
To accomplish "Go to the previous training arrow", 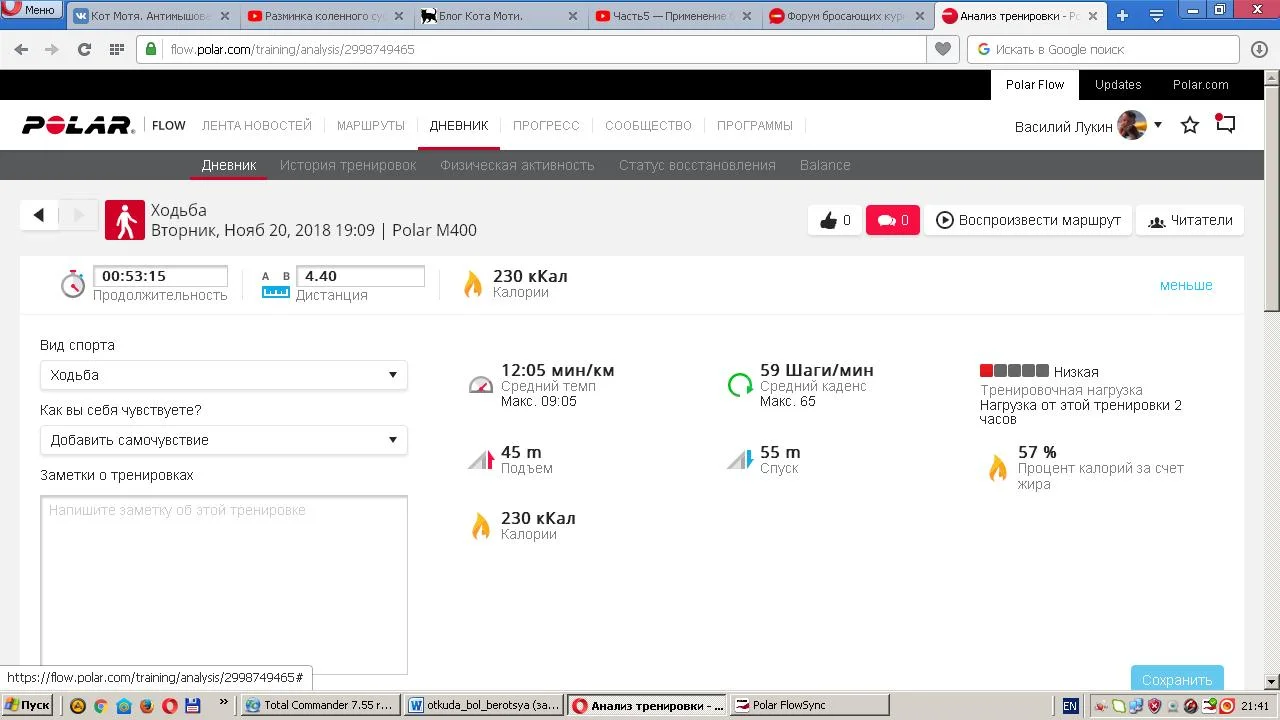I will [39, 215].
